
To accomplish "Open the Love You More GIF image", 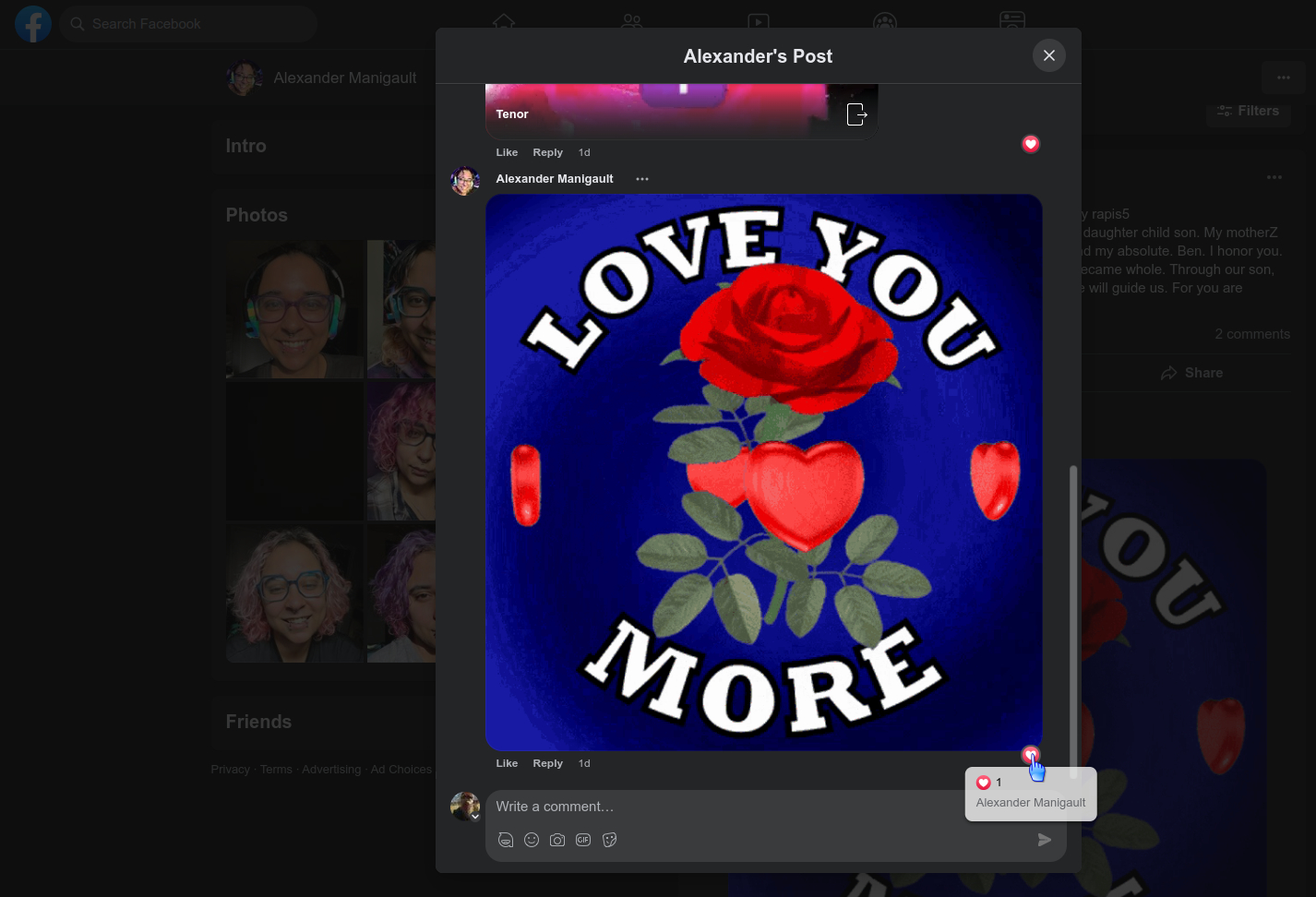I will [x=764, y=472].
